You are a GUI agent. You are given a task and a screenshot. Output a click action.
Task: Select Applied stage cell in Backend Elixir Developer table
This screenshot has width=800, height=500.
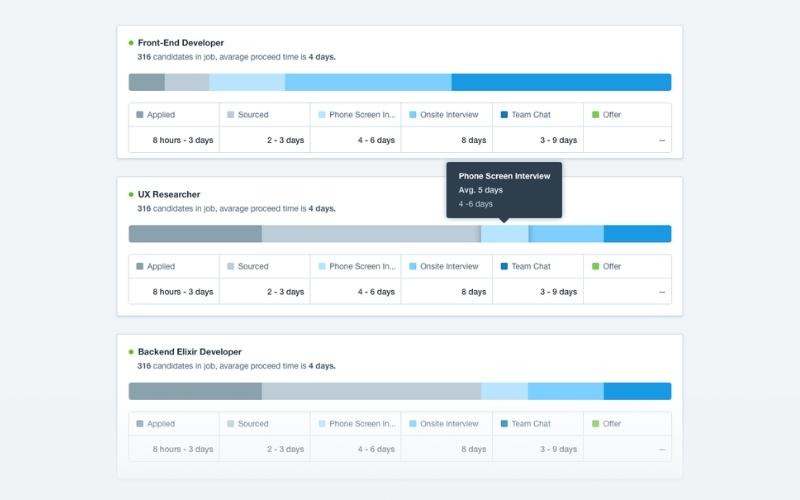(173, 424)
